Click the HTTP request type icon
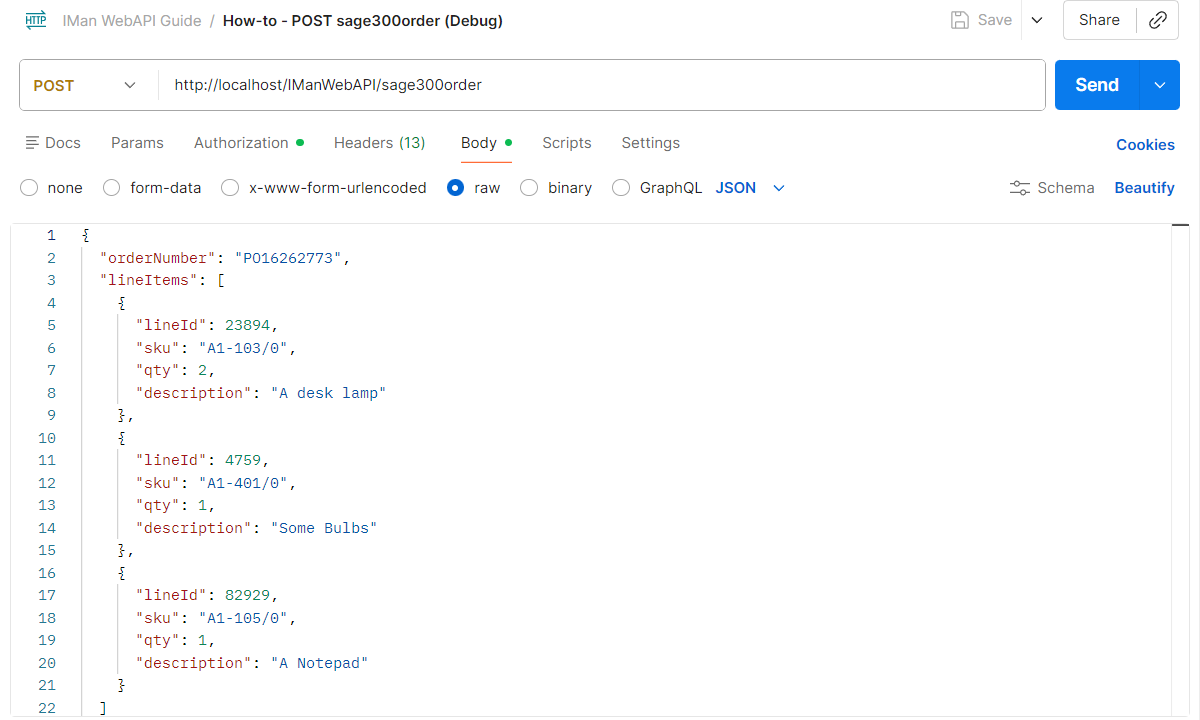This screenshot has height=720, width=1200. point(36,20)
